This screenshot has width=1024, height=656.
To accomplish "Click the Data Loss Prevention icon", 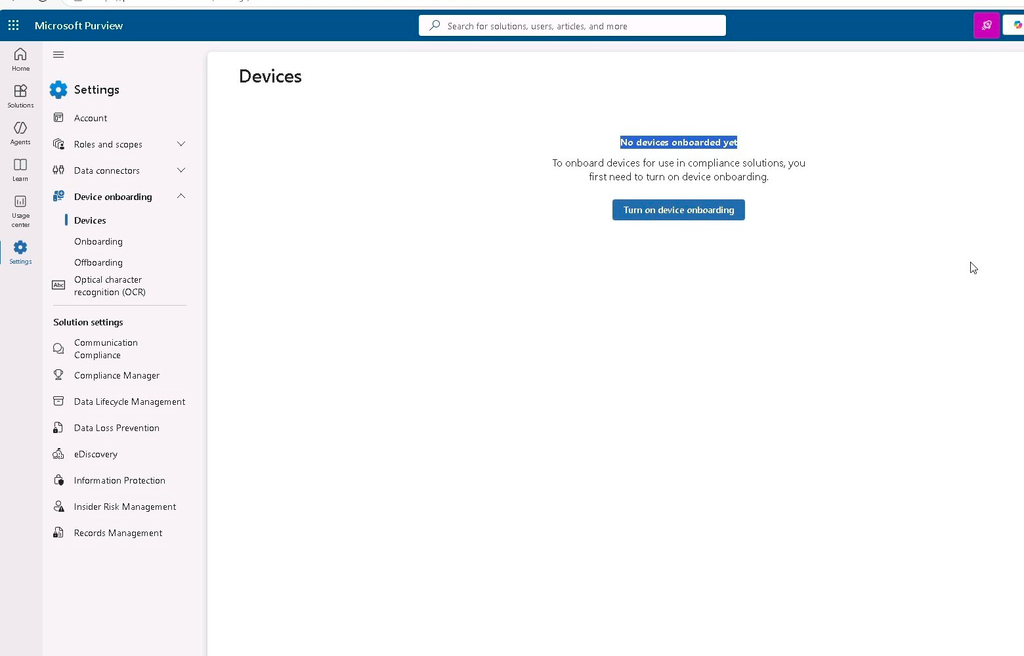I will point(58,428).
